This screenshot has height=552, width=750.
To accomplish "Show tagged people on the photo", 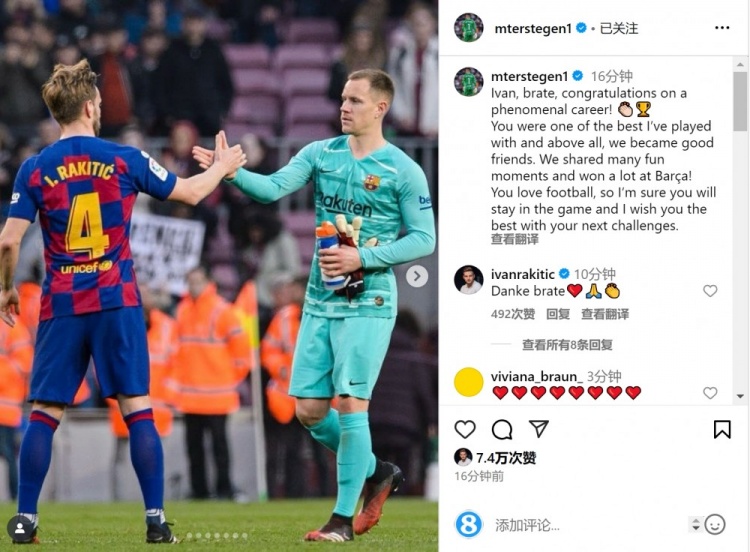I will [20, 528].
